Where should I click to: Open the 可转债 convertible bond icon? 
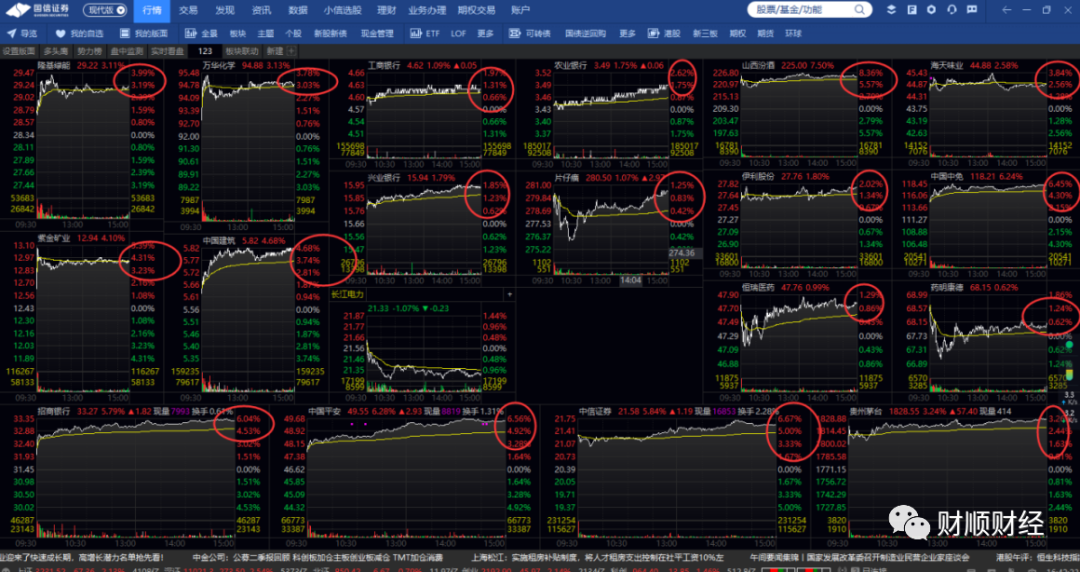(515, 33)
